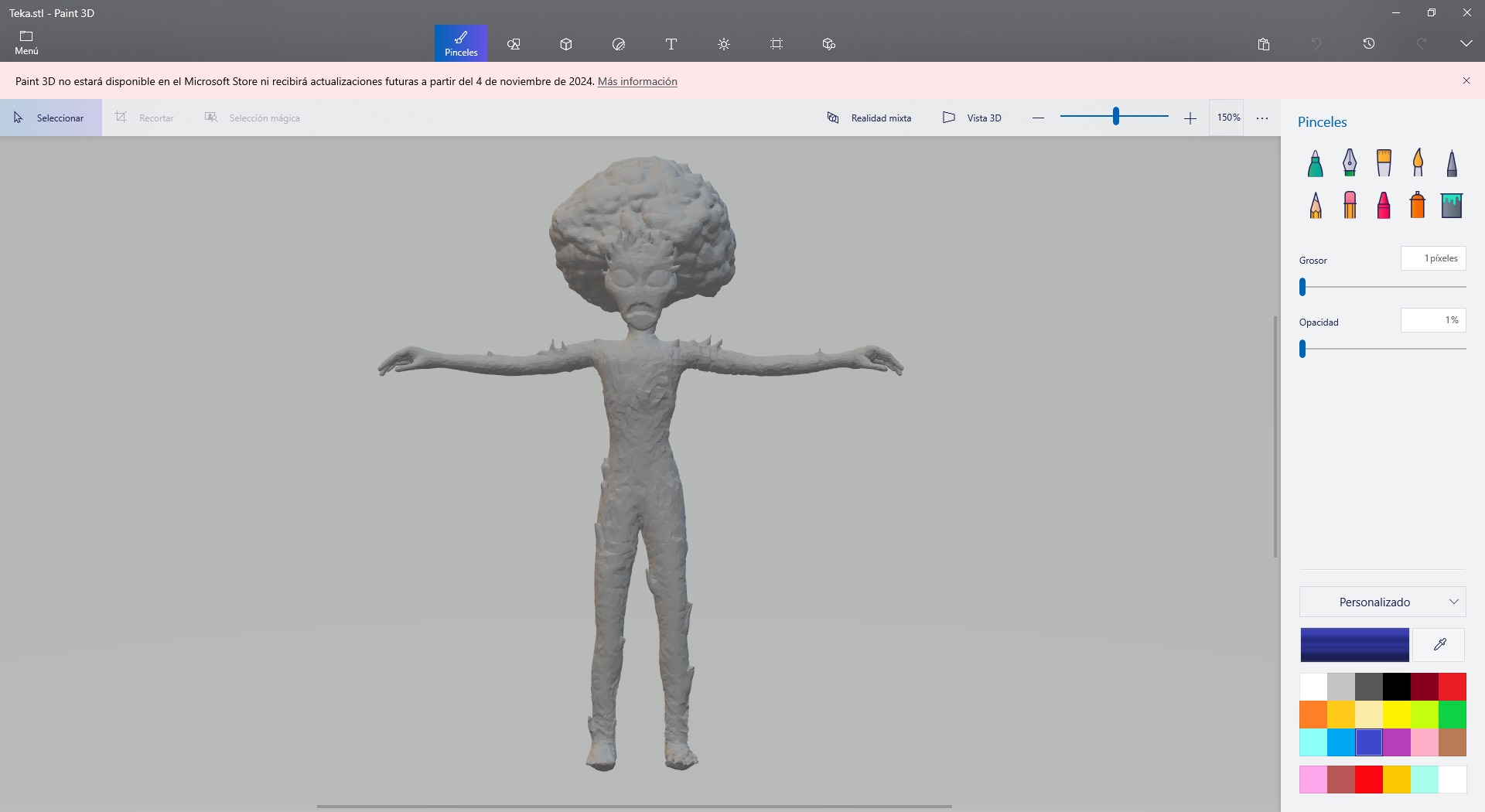Click the Paste clipboard icon
1485x812 pixels.
[1264, 44]
